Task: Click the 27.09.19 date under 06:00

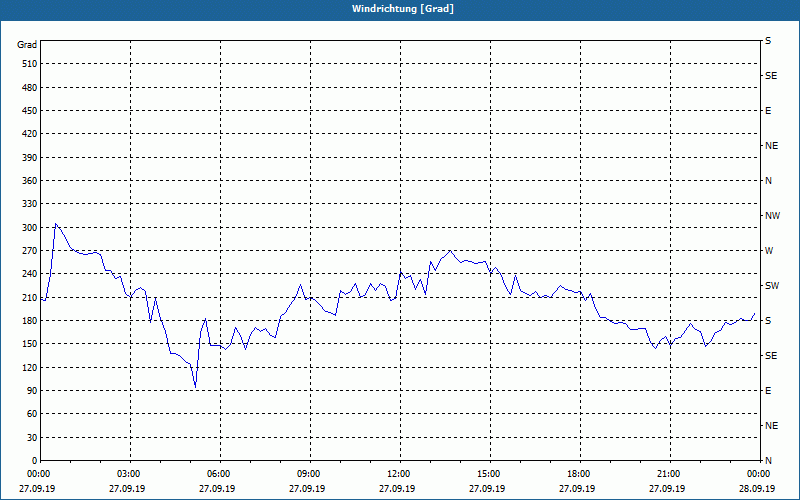Action: (x=217, y=488)
